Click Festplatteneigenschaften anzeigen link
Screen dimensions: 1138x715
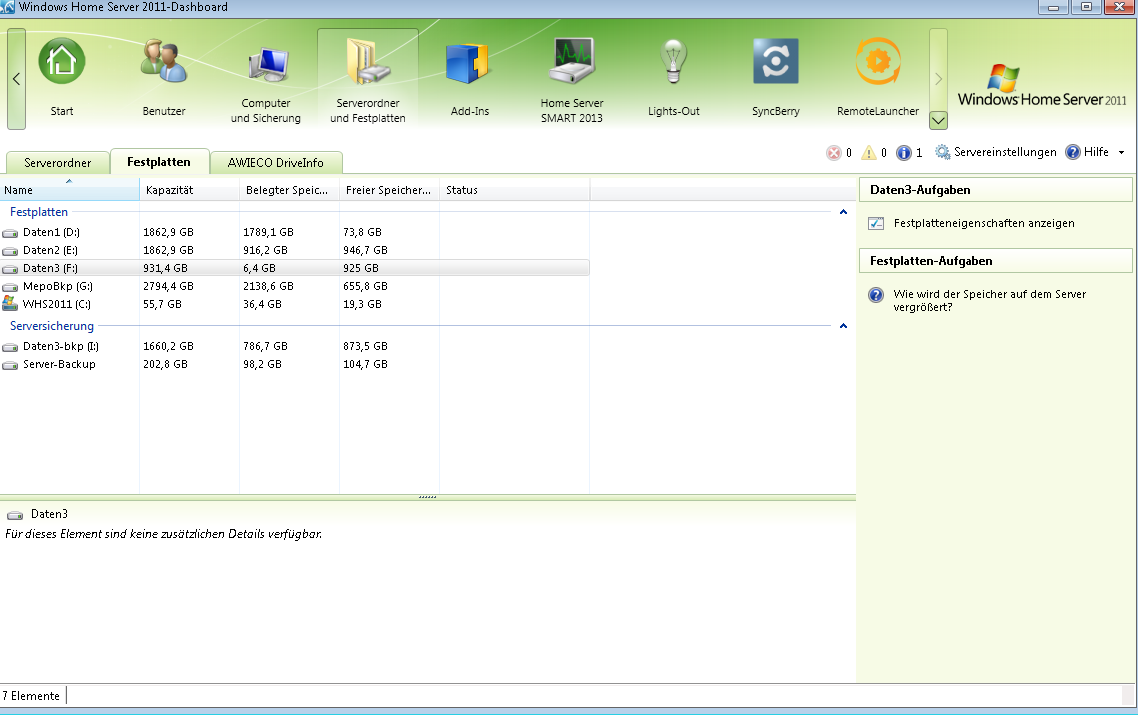(x=984, y=224)
